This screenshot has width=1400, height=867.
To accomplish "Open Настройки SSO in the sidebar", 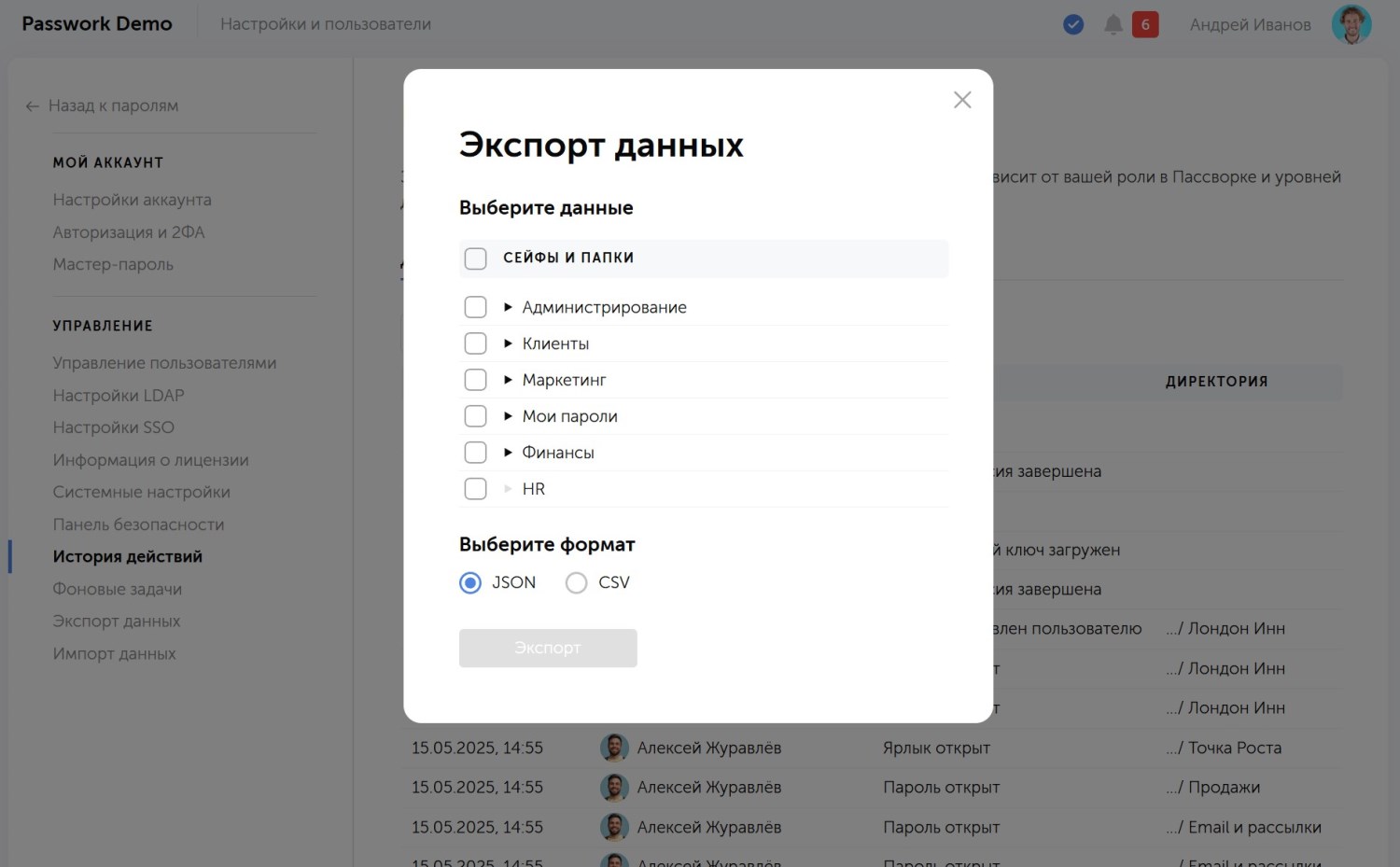I will (x=114, y=427).
